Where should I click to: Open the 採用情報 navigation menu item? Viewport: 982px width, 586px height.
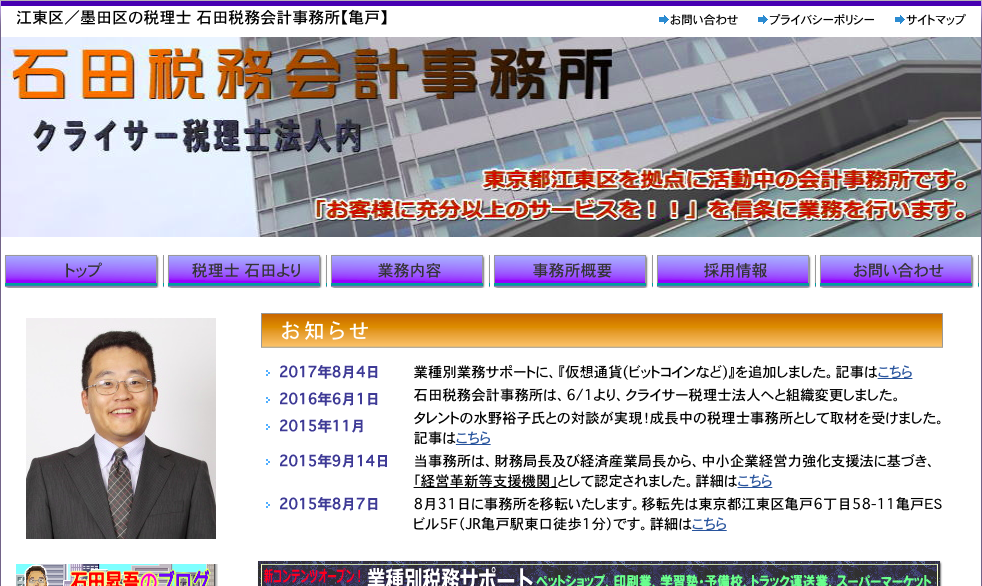733,270
